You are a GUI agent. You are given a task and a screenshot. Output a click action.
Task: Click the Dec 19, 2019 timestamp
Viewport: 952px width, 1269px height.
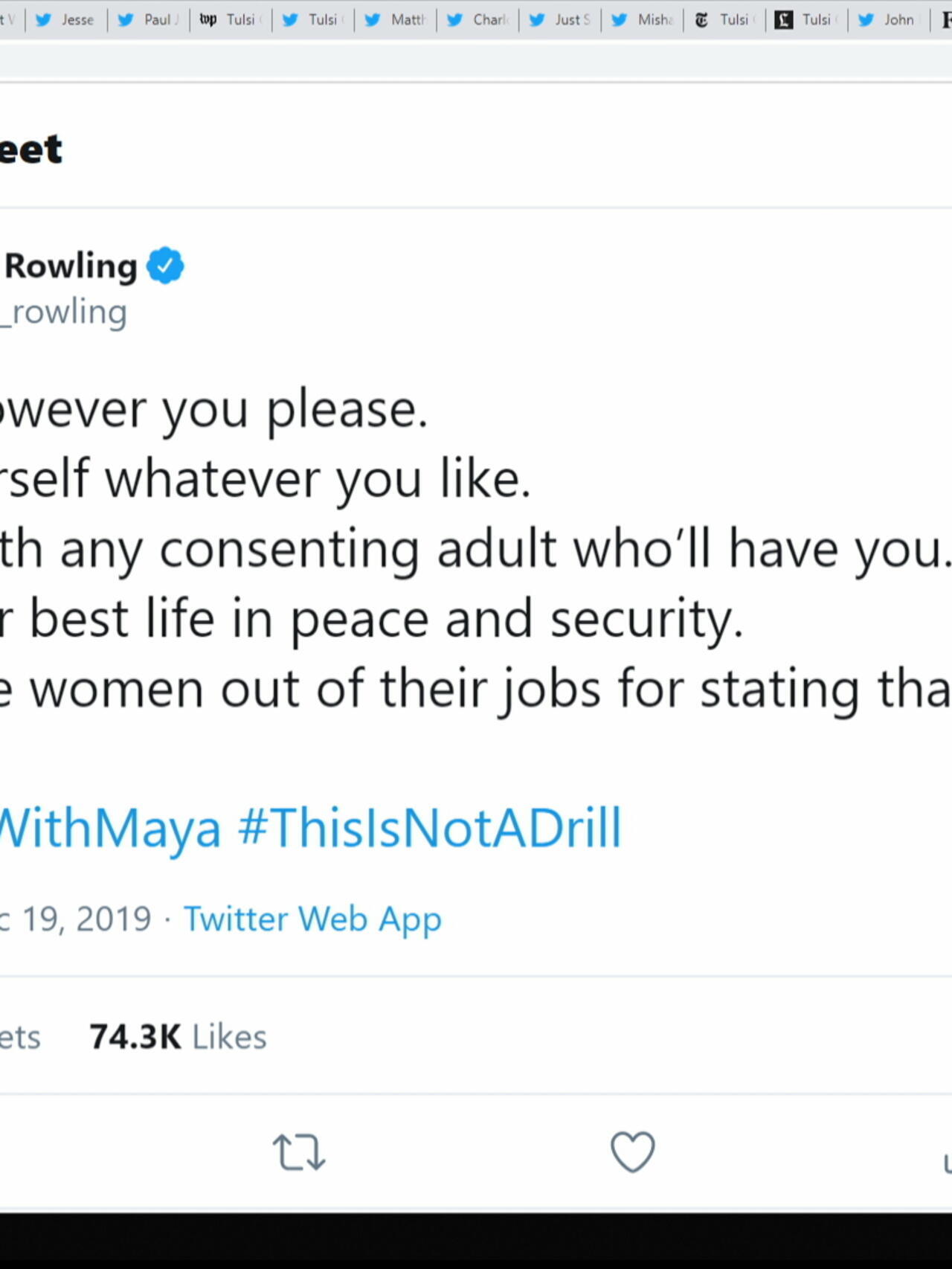[76, 919]
